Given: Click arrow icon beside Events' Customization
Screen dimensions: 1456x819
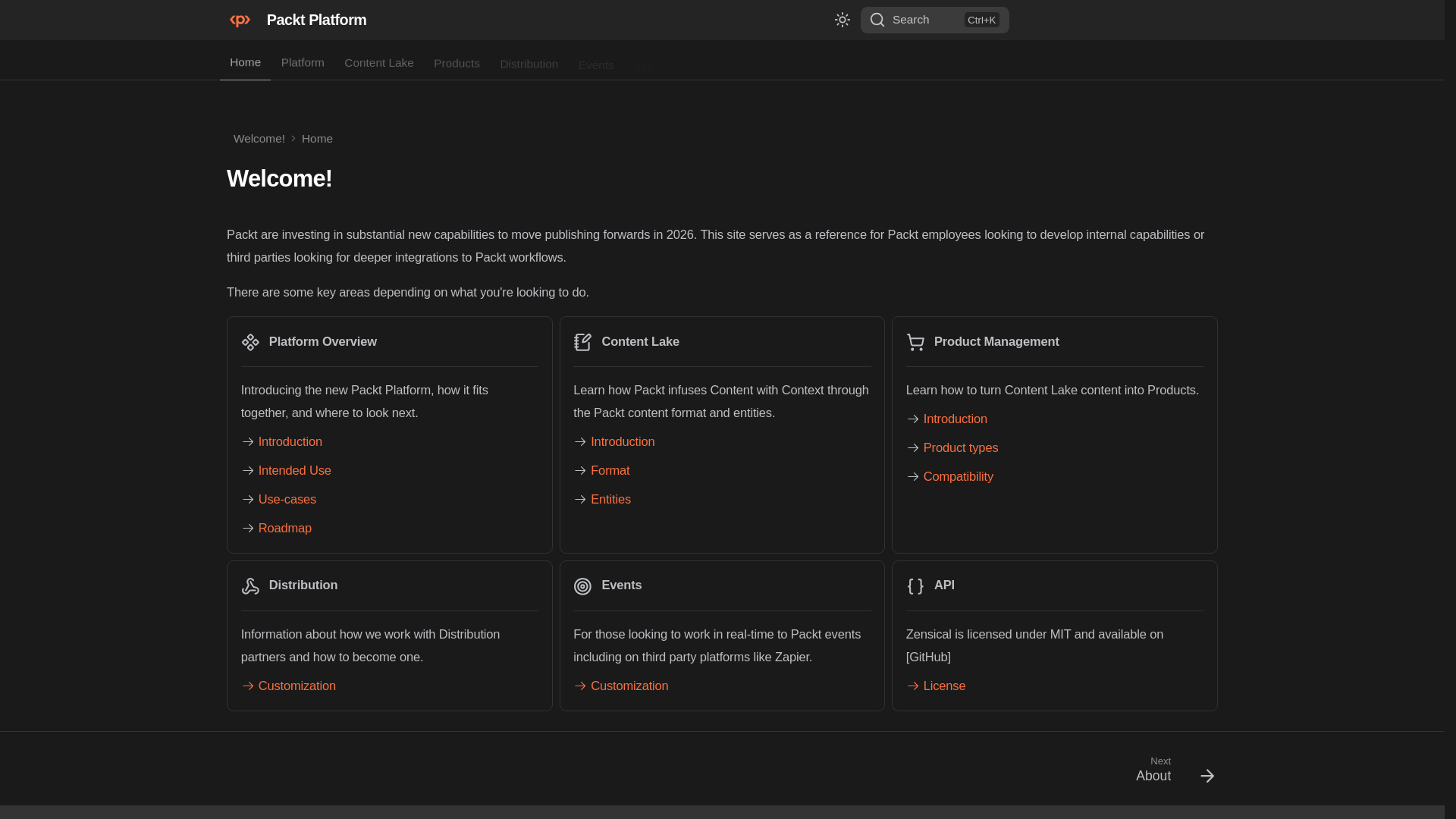Looking at the screenshot, I should pyautogui.click(x=580, y=686).
